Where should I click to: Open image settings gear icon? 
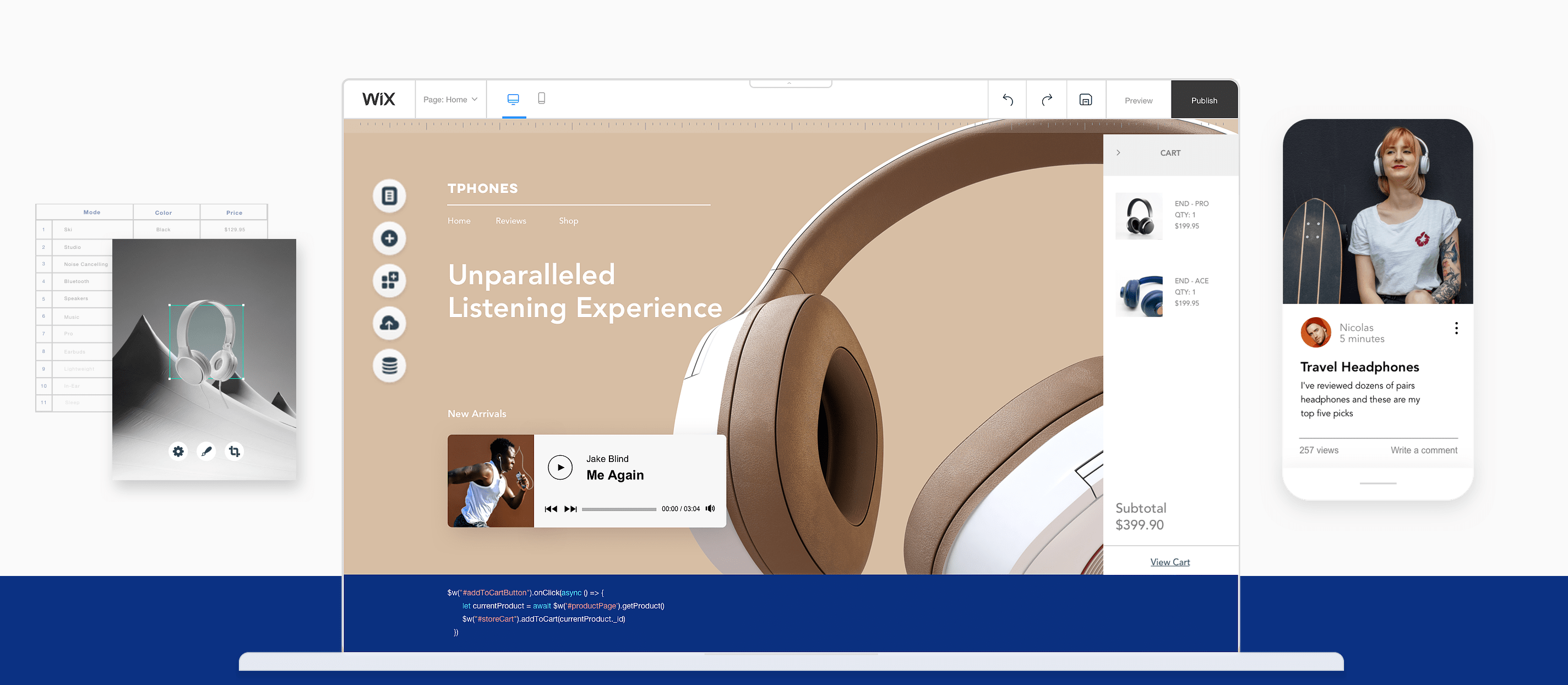(178, 452)
